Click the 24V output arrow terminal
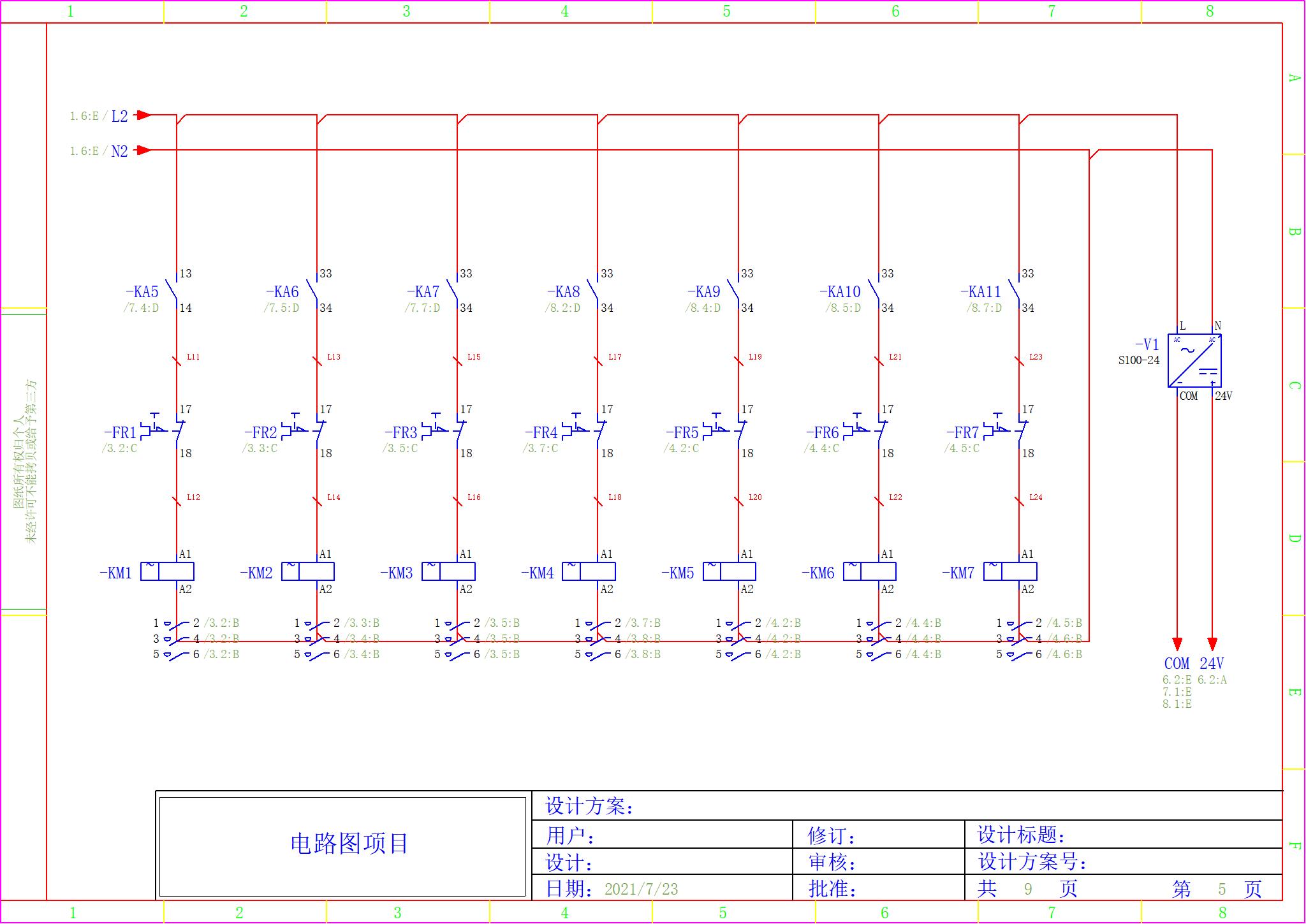The width and height of the screenshot is (1306, 924). (1212, 644)
